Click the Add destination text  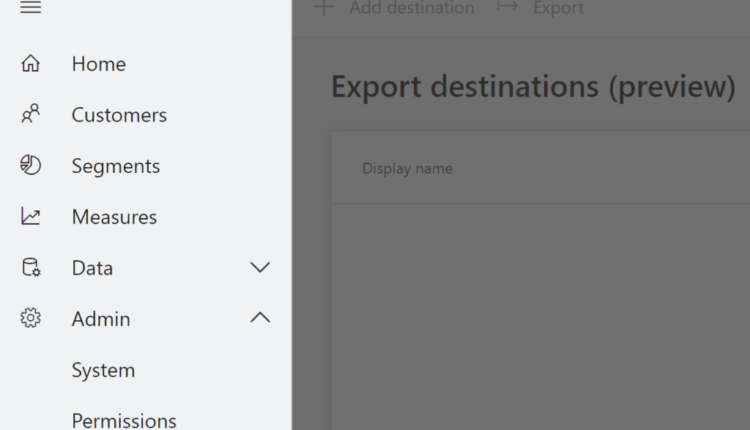pos(412,8)
